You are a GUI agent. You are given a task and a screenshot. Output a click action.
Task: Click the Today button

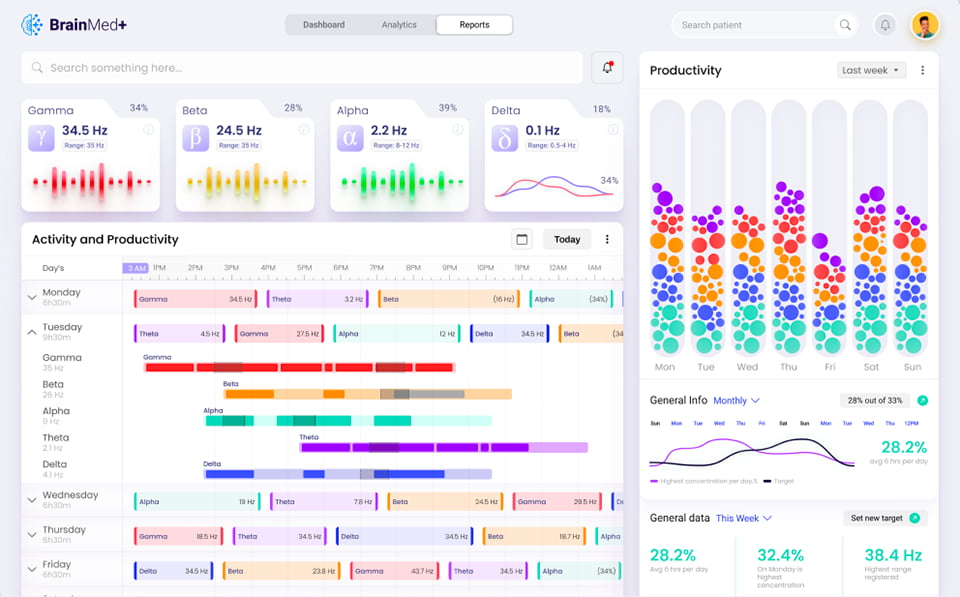coord(567,239)
